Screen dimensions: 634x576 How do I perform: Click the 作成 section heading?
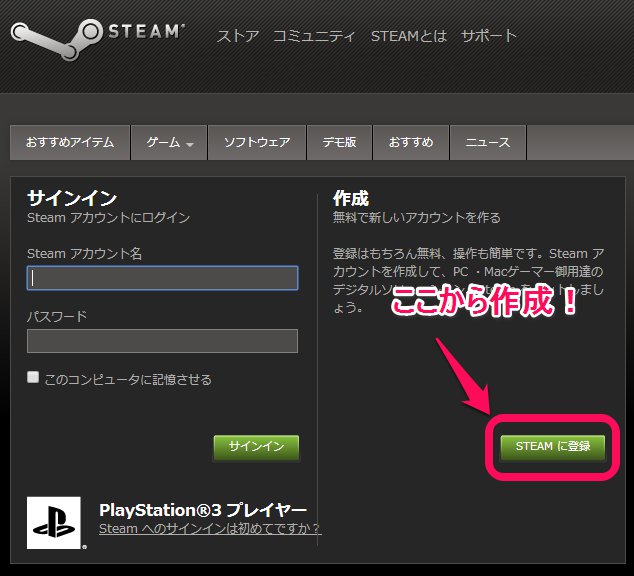(351, 198)
